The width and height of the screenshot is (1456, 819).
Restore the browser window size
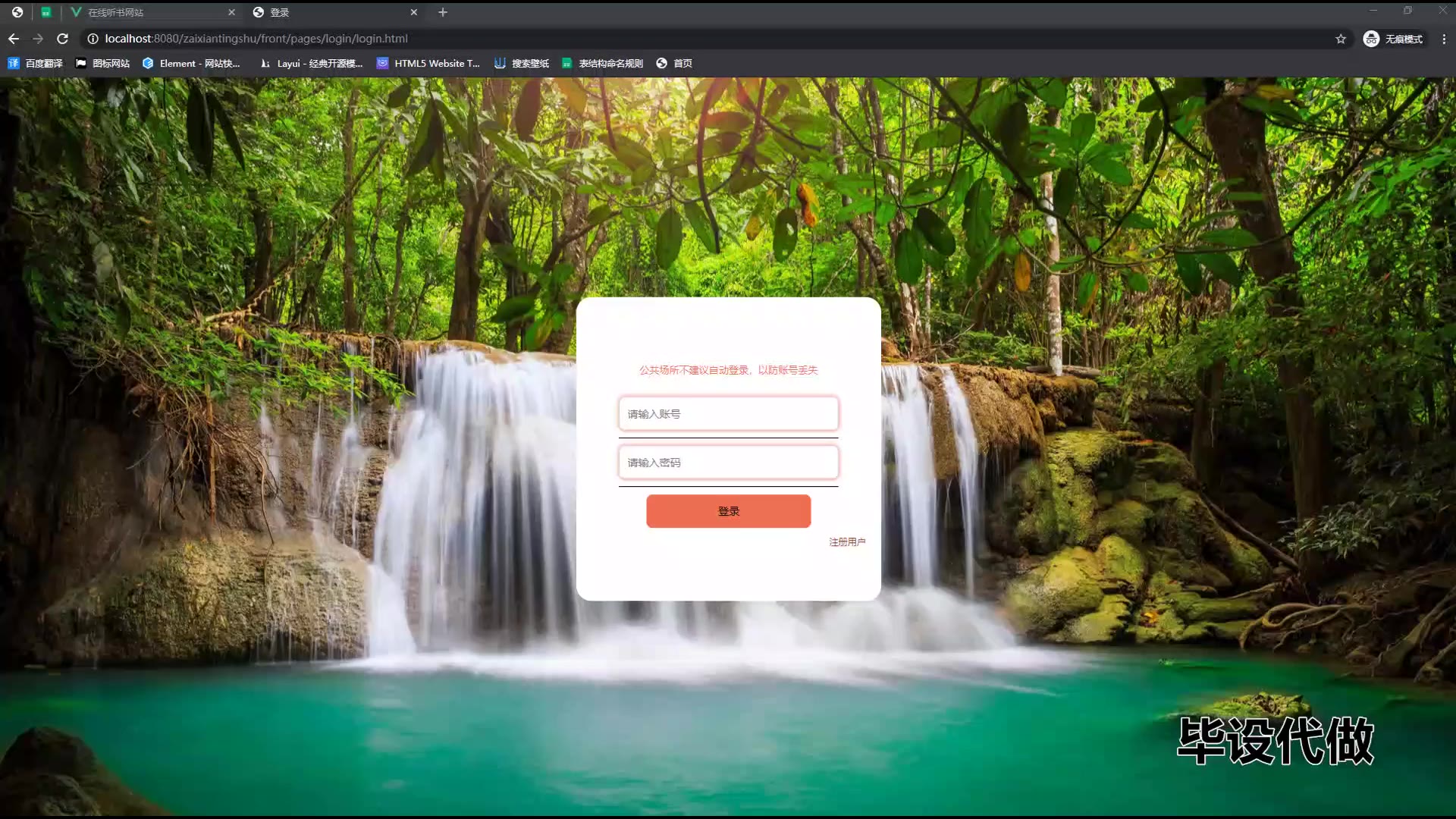tap(1407, 11)
